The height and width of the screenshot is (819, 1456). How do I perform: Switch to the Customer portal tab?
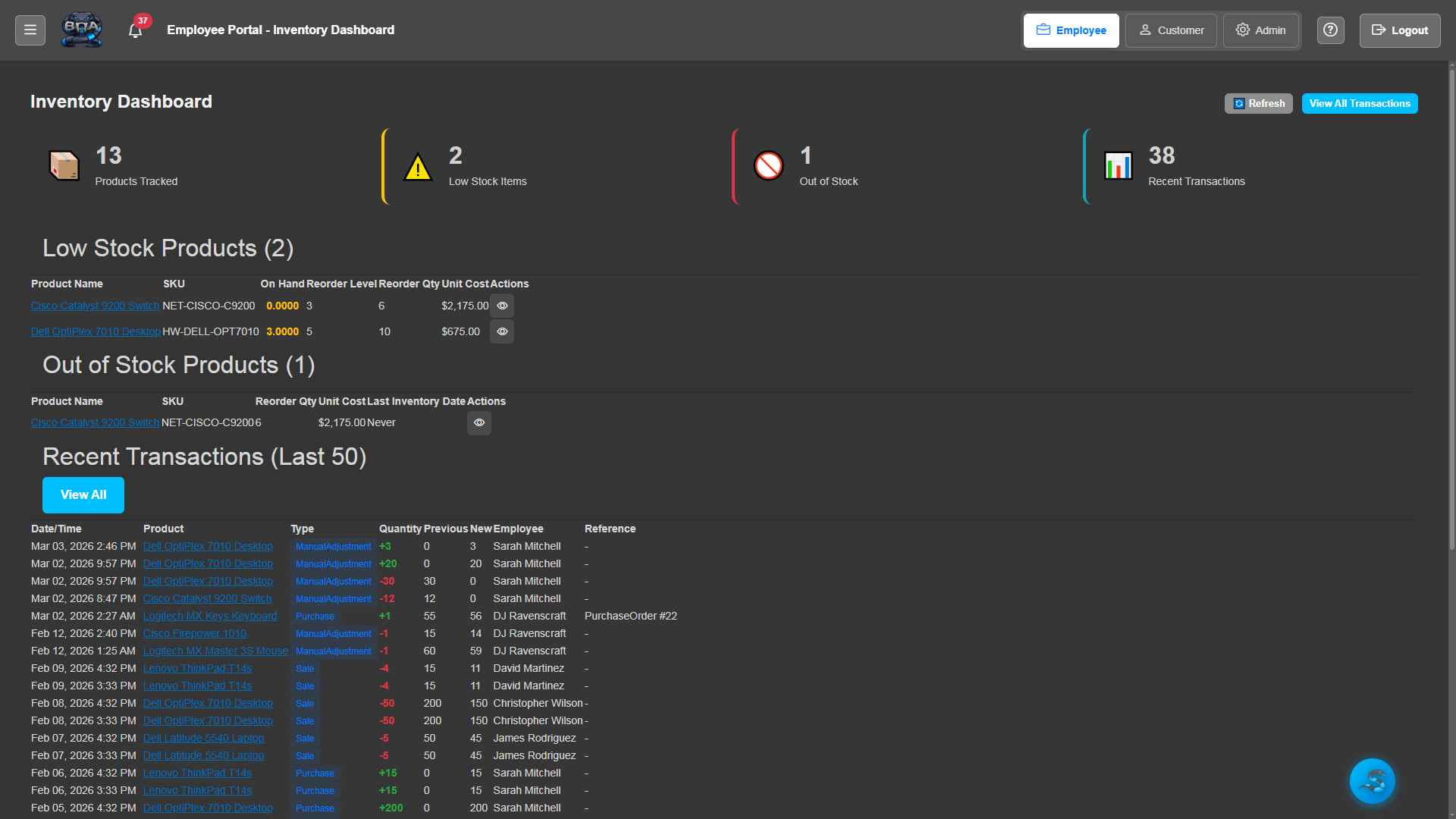tap(1171, 30)
